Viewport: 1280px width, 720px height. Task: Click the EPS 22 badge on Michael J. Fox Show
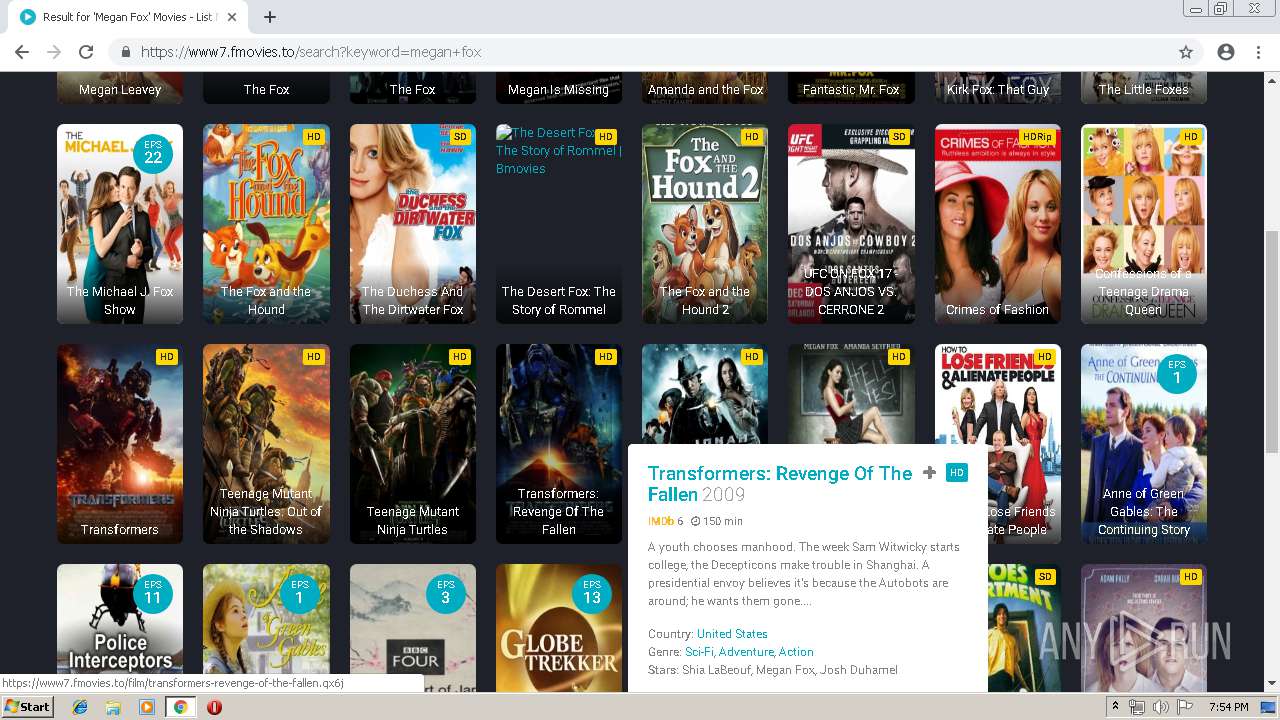click(153, 153)
